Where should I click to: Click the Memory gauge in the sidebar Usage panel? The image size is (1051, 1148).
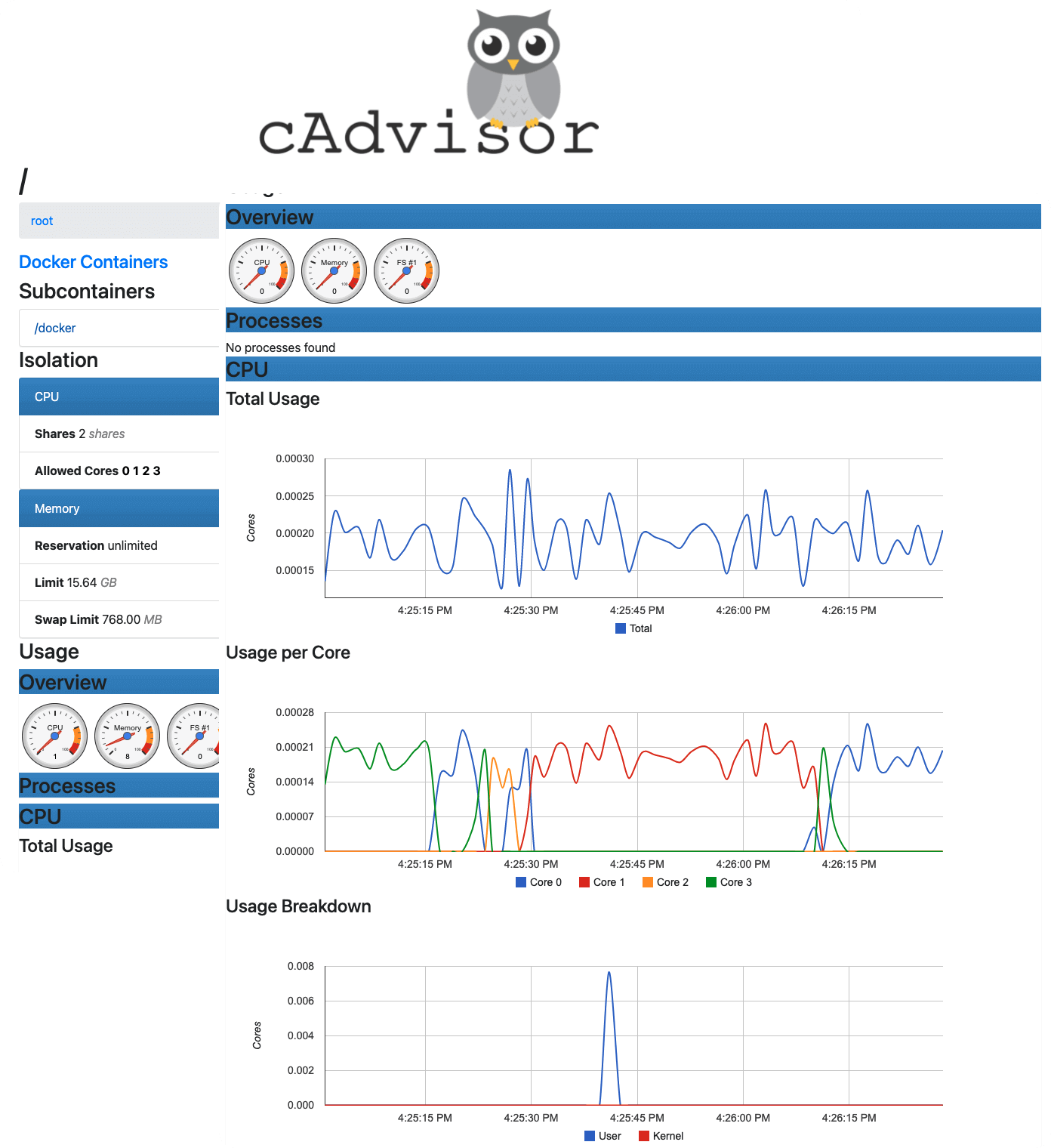(127, 736)
